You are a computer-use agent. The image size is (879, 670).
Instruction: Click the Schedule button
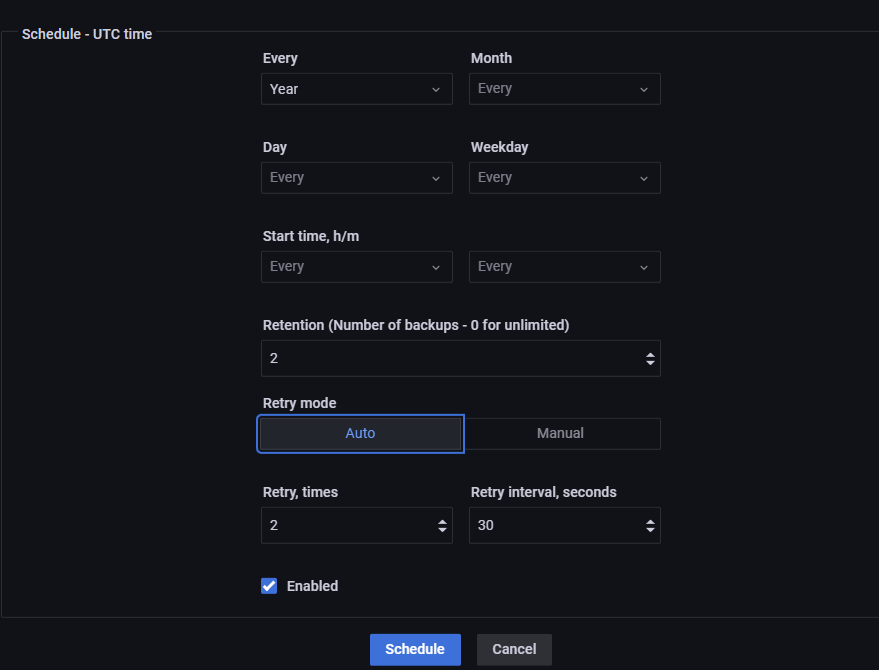[415, 649]
